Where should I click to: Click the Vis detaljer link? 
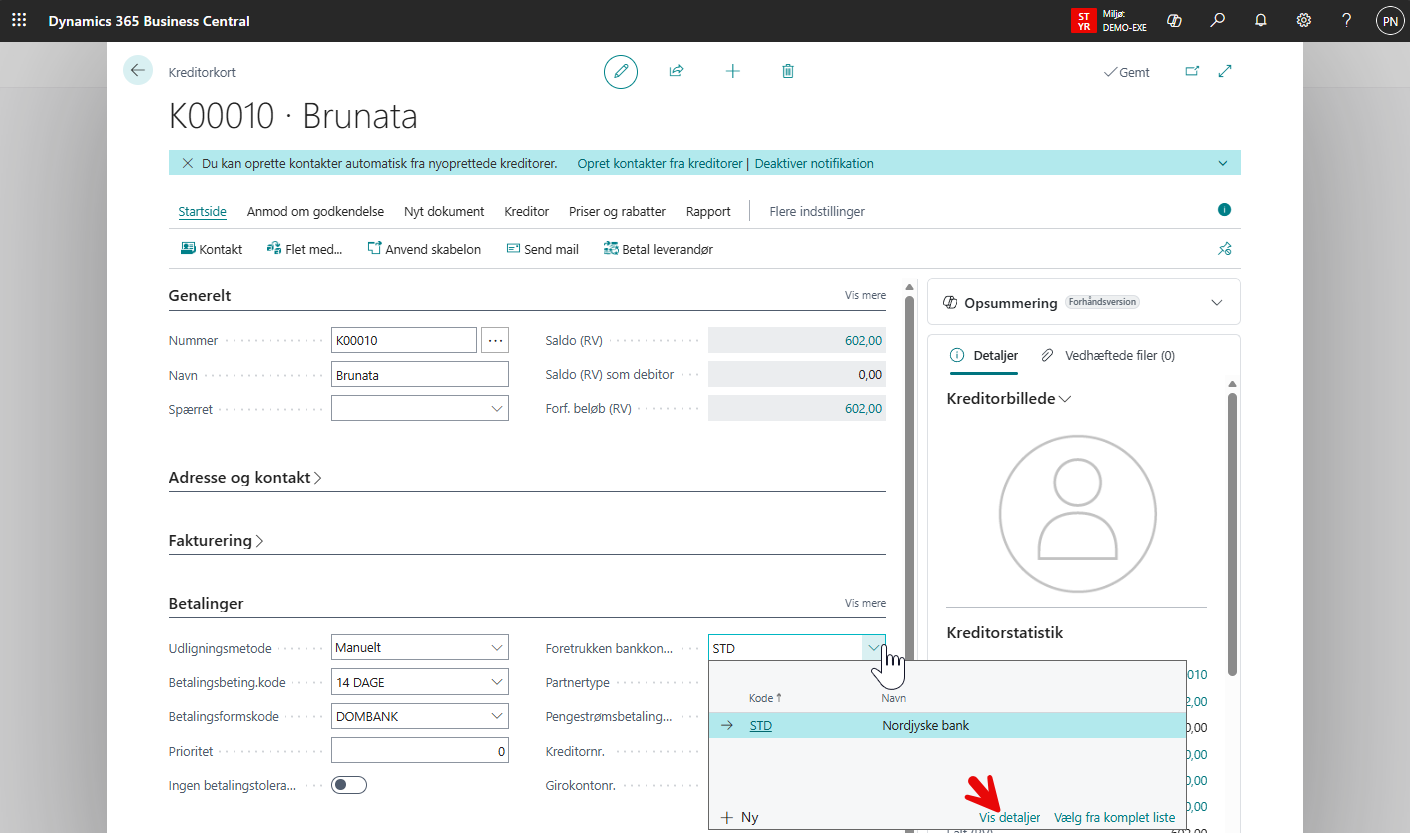pyautogui.click(x=1009, y=817)
